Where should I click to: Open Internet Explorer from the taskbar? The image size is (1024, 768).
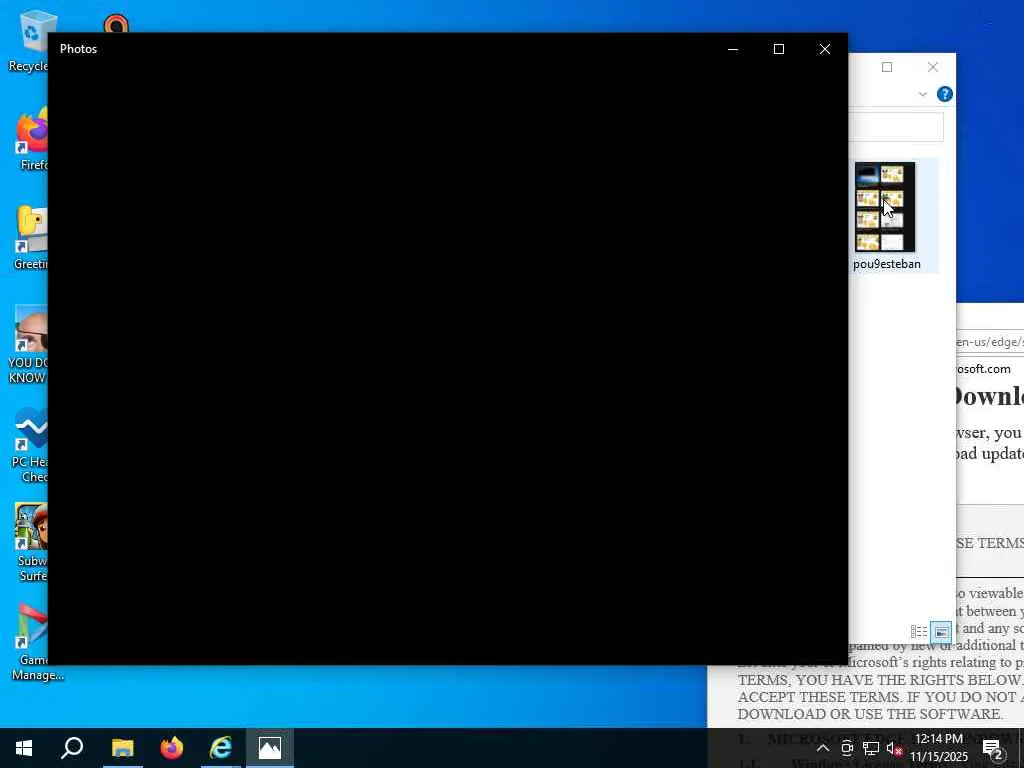point(221,748)
